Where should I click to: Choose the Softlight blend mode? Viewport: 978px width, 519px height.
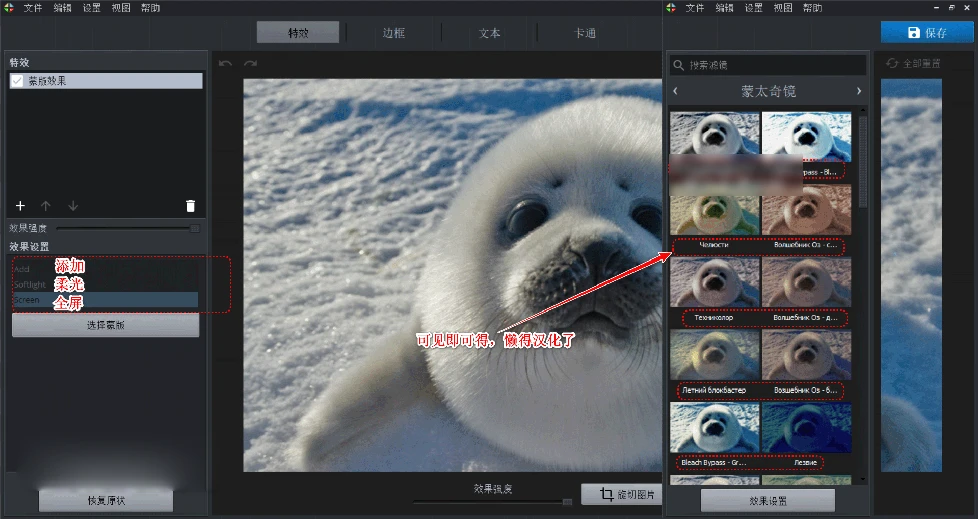(x=105, y=284)
